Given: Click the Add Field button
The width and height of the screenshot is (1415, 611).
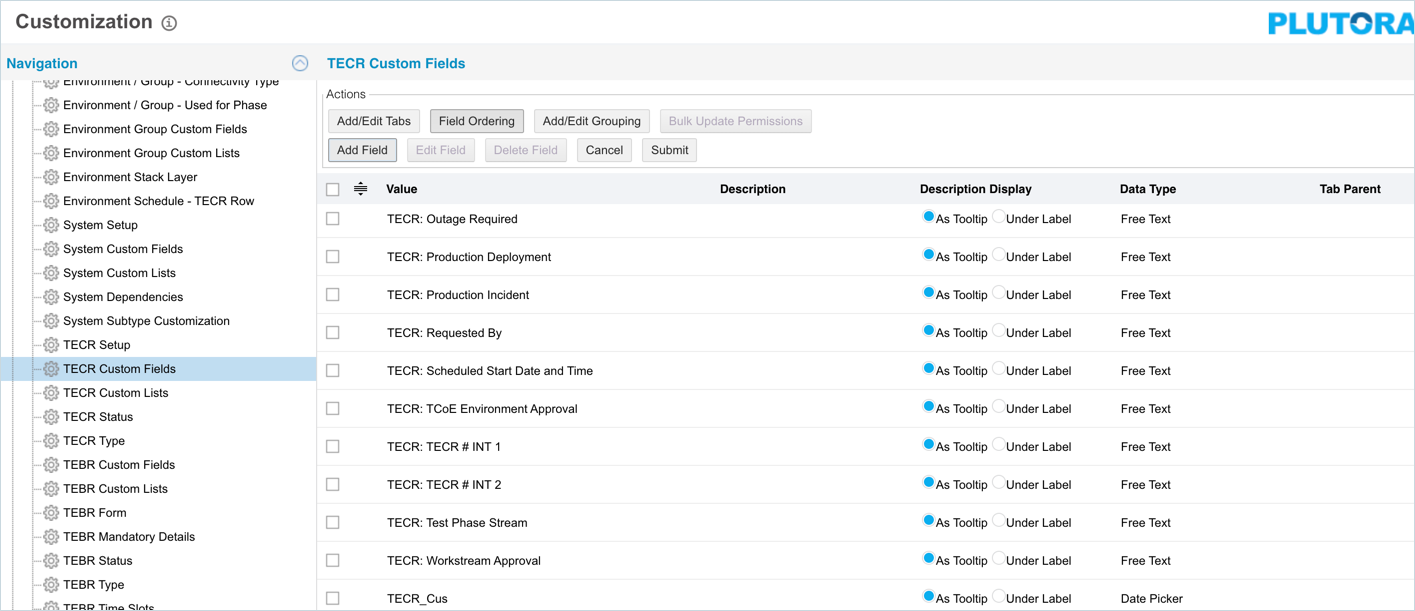Looking at the screenshot, I should point(362,150).
